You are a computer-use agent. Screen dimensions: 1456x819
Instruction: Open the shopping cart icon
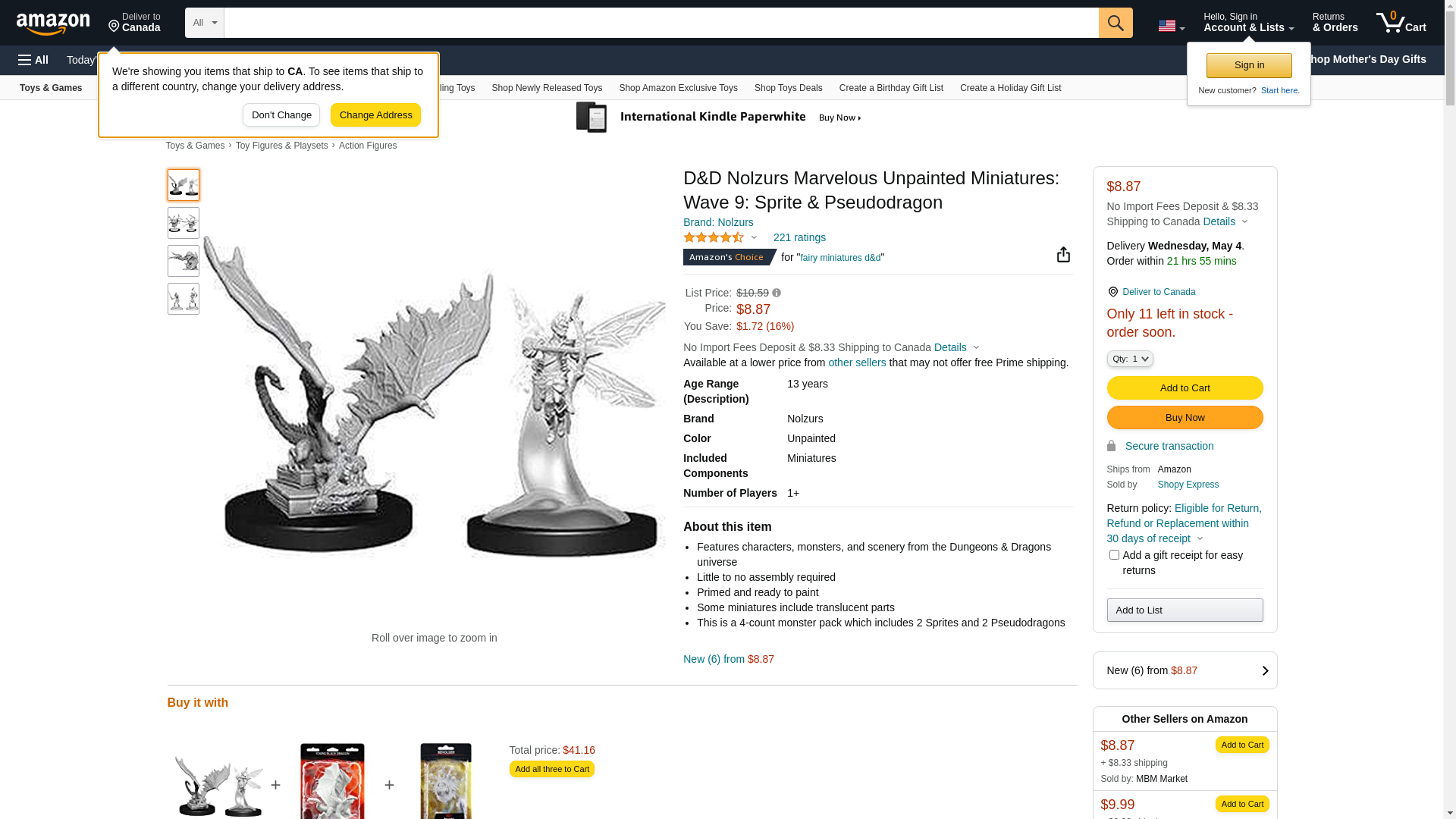click(x=1401, y=23)
